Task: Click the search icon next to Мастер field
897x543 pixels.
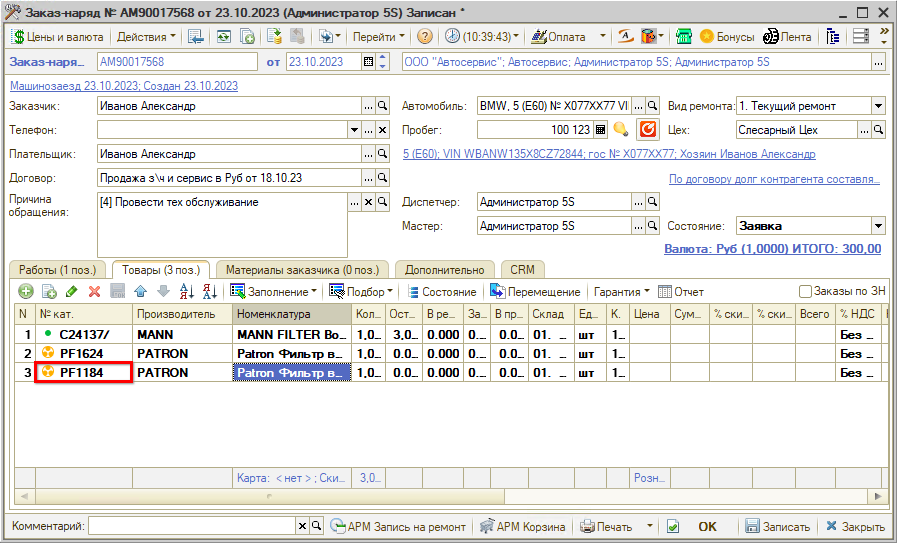Action: [x=652, y=226]
